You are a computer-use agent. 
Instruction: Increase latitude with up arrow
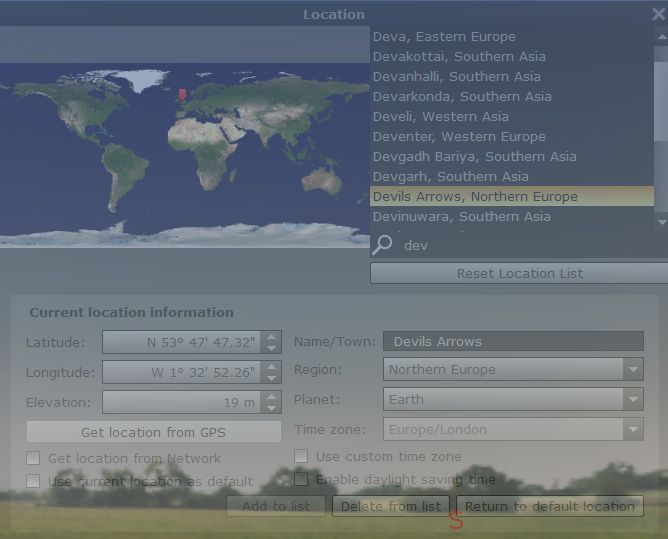click(x=271, y=337)
